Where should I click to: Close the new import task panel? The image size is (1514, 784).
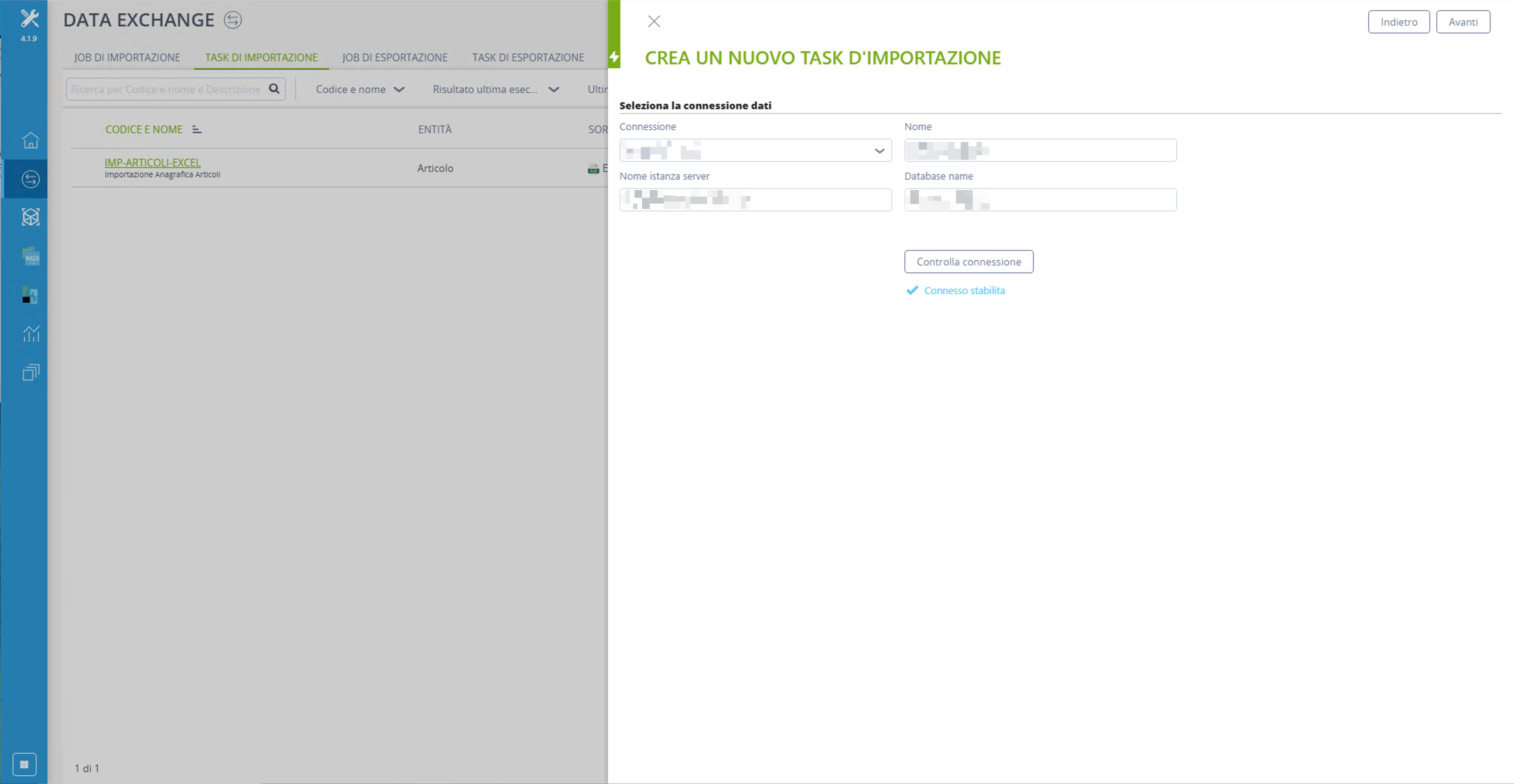click(654, 22)
